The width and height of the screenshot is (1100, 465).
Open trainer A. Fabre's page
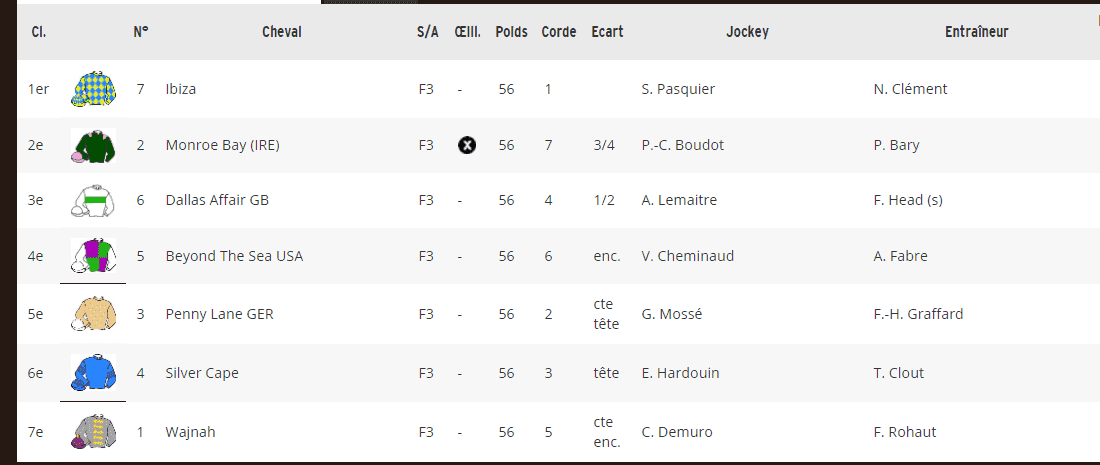coord(900,256)
